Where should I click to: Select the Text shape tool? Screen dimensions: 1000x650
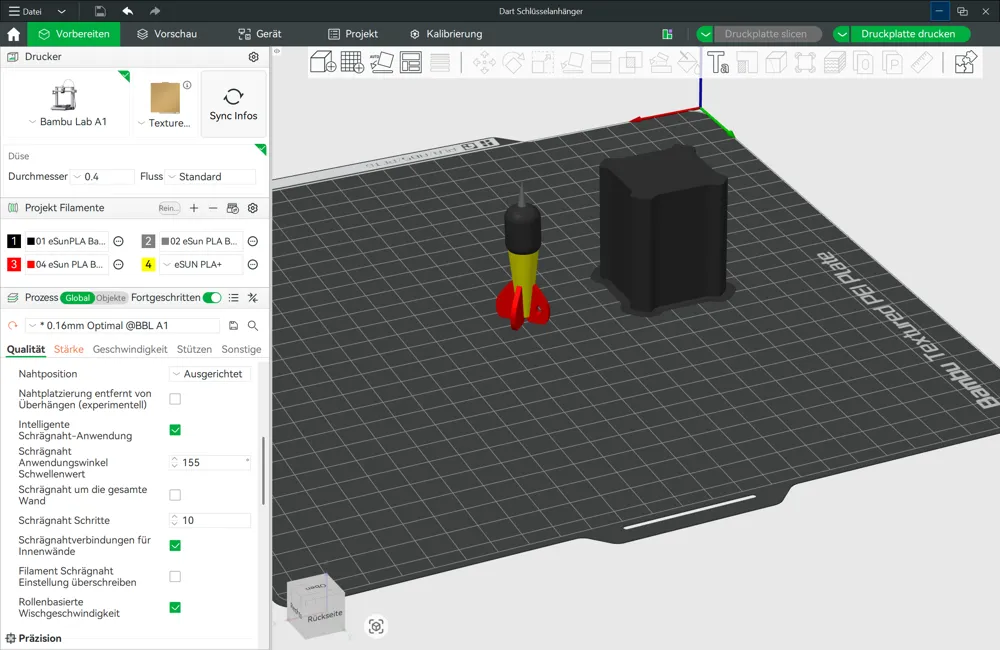(718, 63)
